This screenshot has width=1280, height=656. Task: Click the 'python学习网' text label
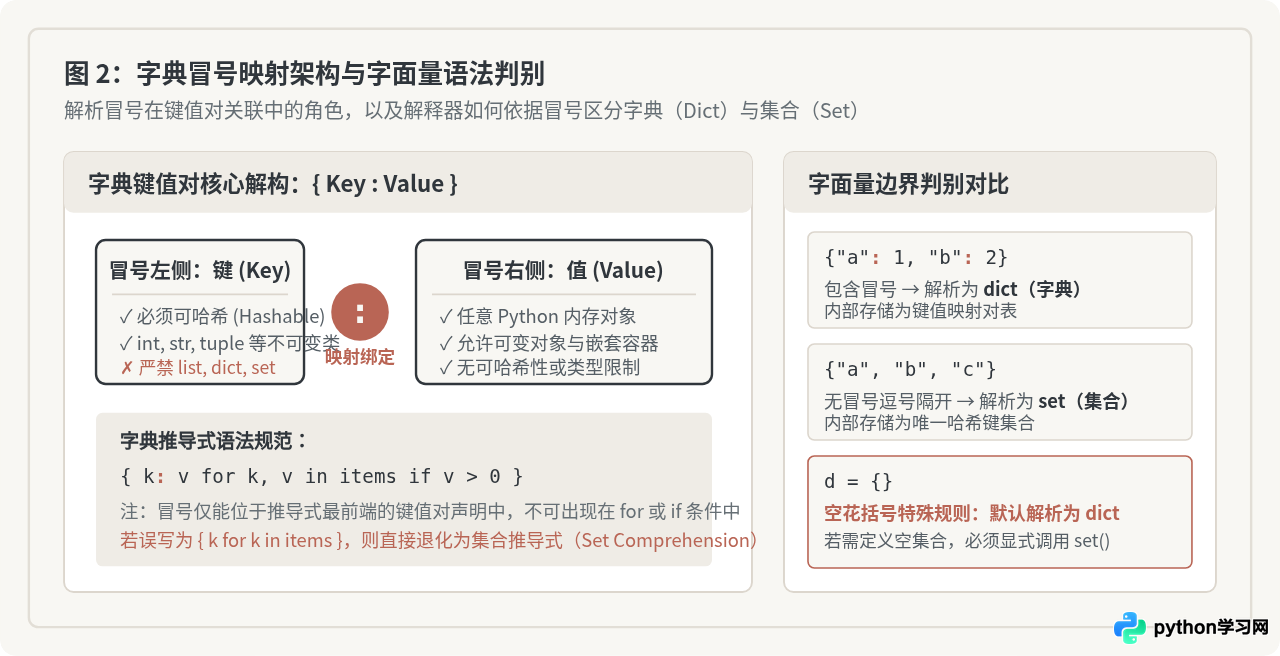(1211, 628)
